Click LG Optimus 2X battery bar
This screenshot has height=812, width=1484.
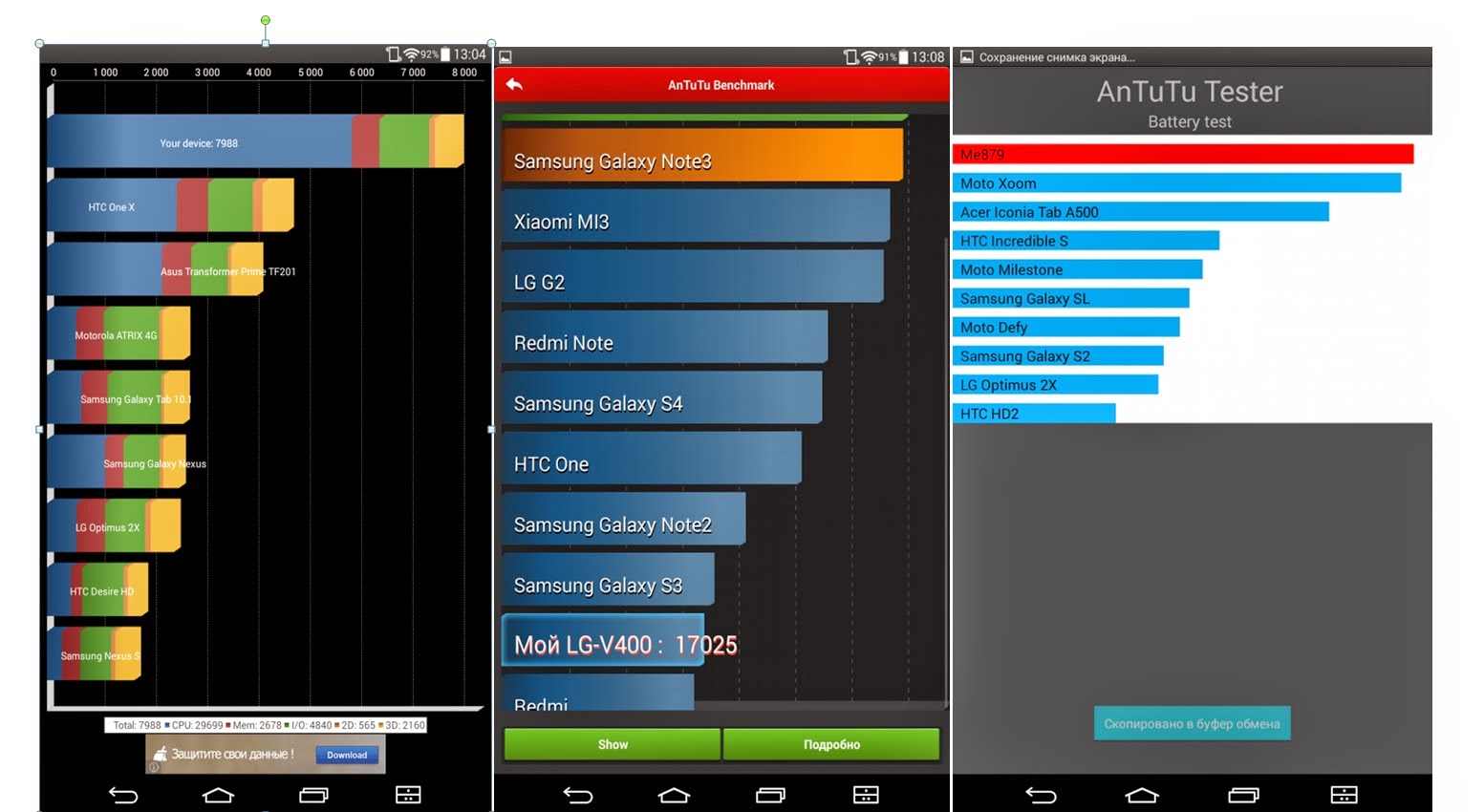coord(1055,384)
